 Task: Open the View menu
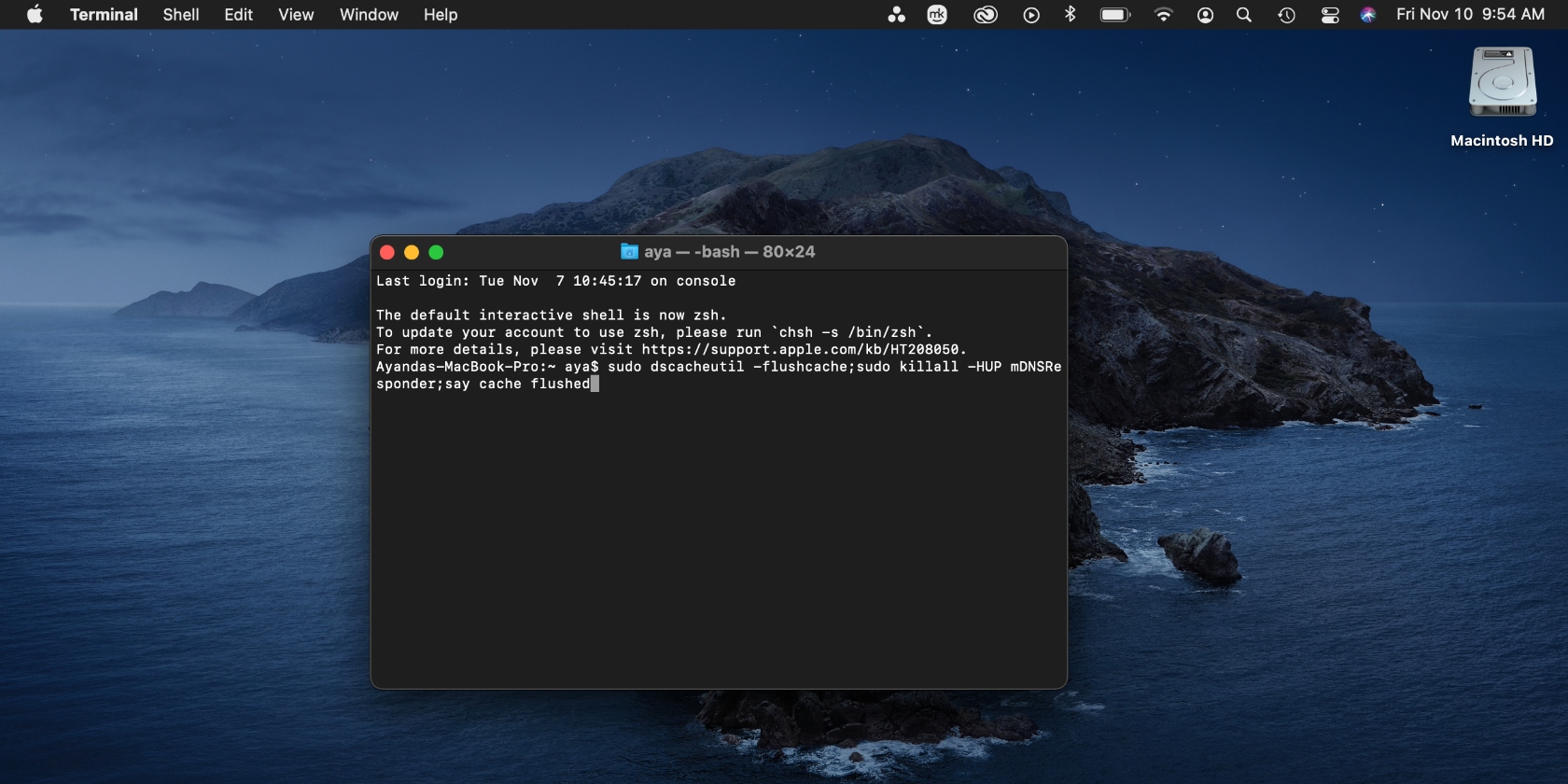[x=296, y=14]
